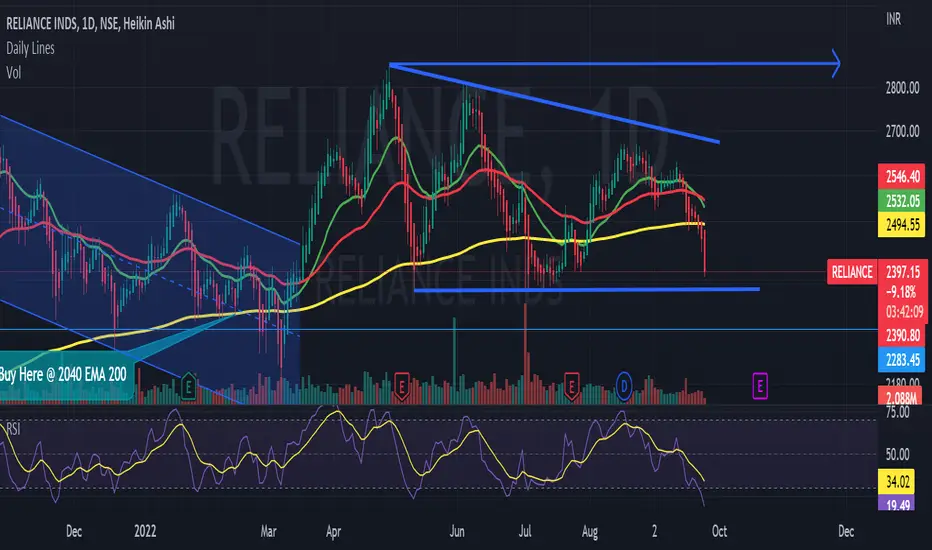Click the RELIANCE INDS, 1D, NSE symbol title
Viewport: 932px width, 550px height.
coord(90,23)
